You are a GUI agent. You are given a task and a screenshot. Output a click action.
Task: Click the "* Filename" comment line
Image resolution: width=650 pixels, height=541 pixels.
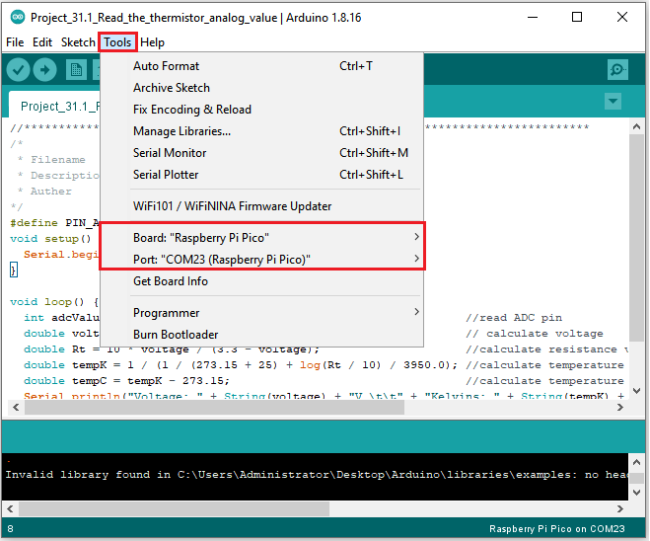tap(51, 160)
